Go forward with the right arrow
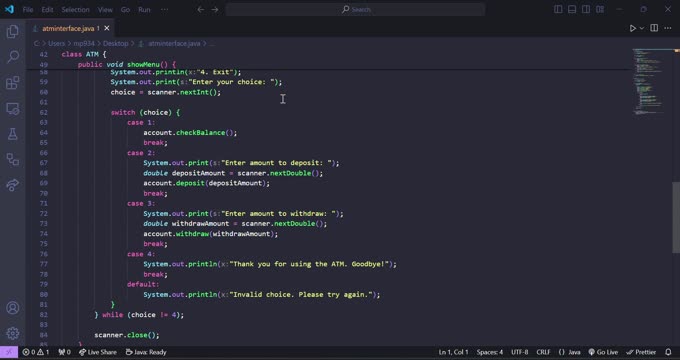The image size is (680, 360). click(215, 10)
